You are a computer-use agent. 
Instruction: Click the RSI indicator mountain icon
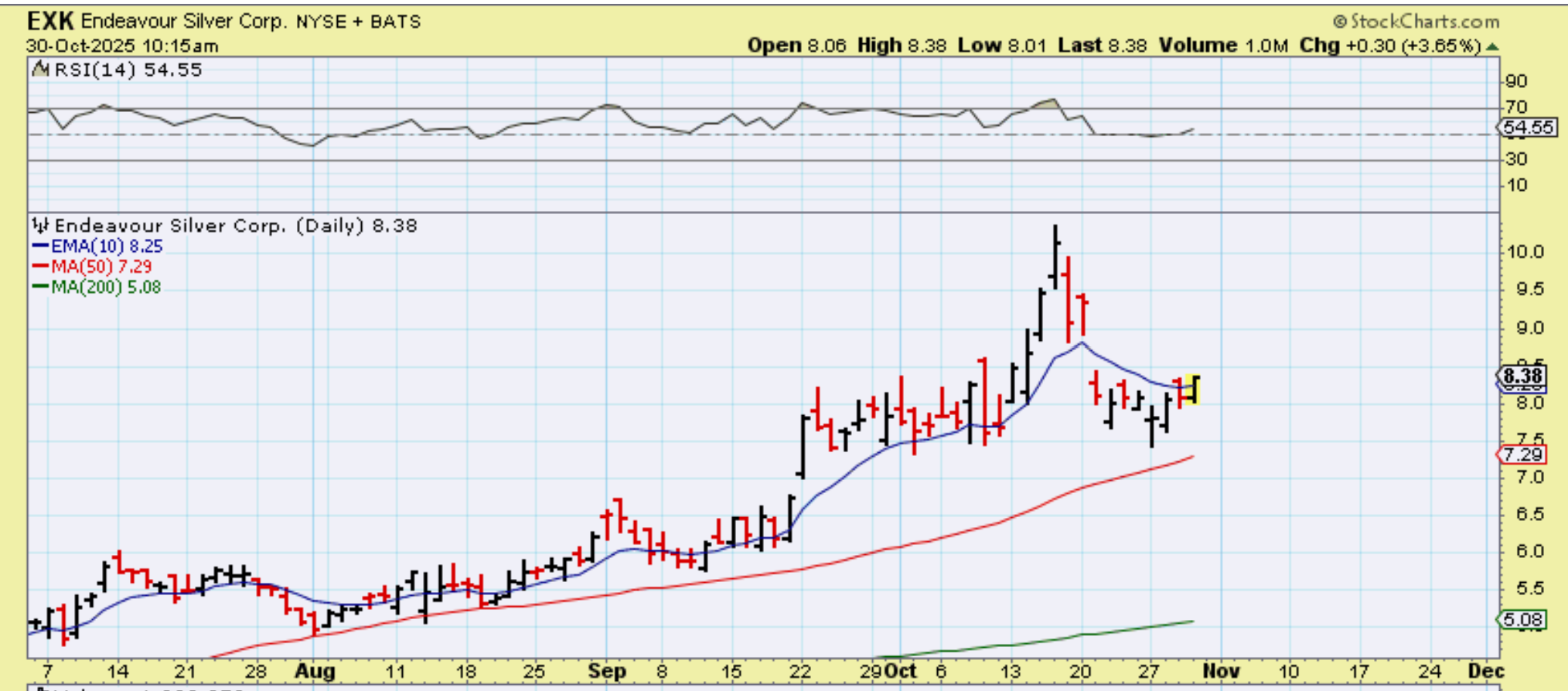[40, 70]
